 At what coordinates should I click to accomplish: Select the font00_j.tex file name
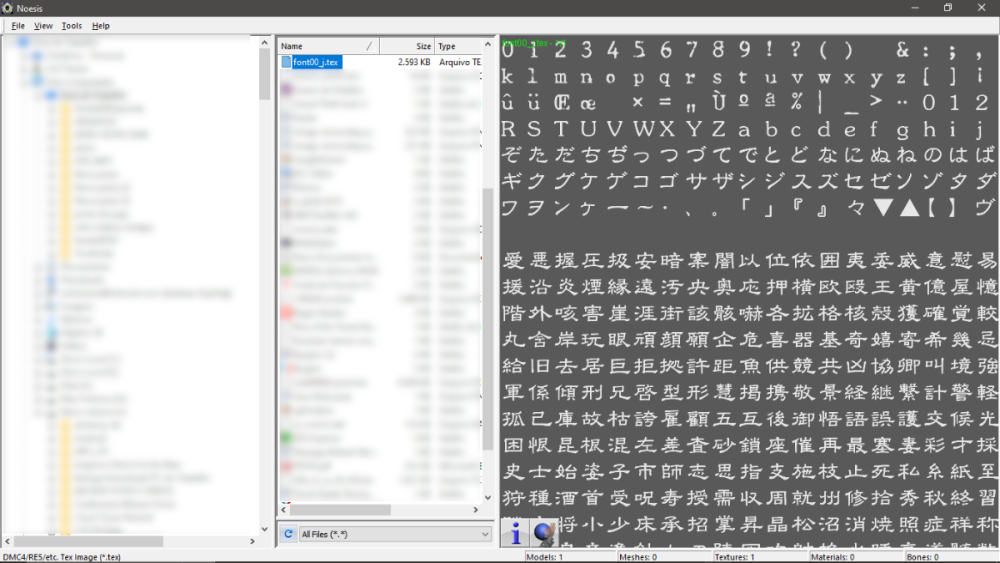click(x=317, y=62)
